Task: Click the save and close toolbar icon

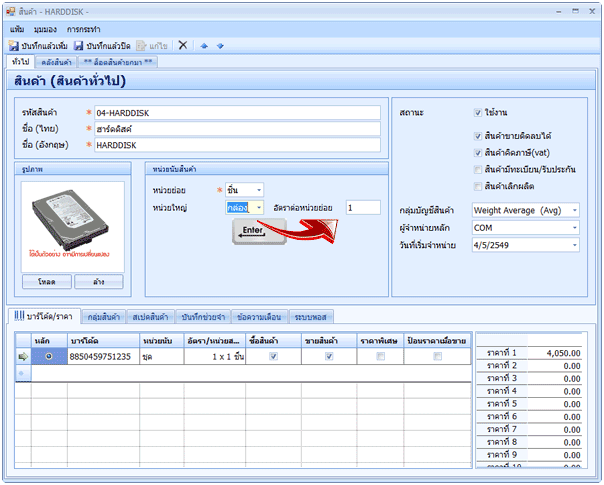Action: [78, 46]
